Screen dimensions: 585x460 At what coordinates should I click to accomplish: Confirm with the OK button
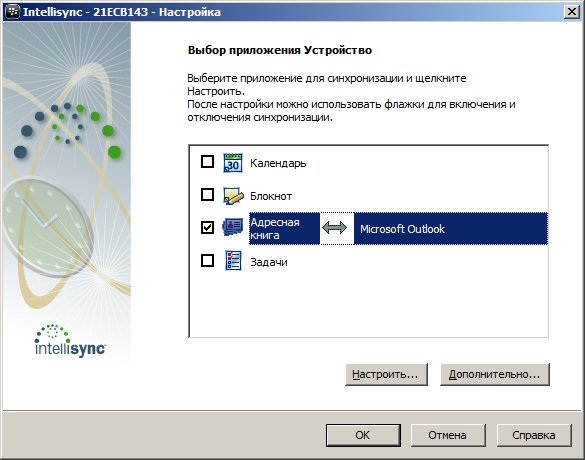tap(363, 435)
